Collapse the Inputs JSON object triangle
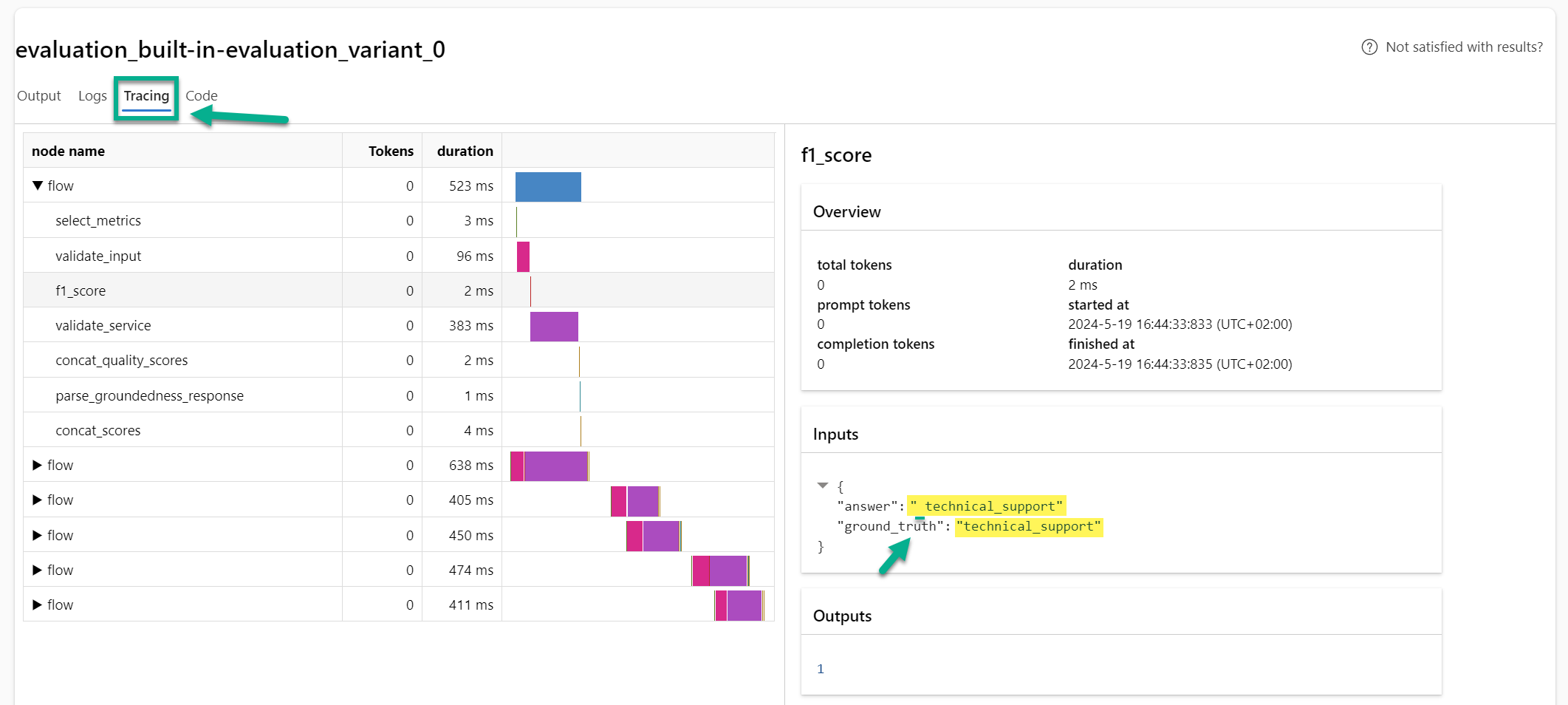Viewport: 1568px width, 705px height. coord(823,486)
